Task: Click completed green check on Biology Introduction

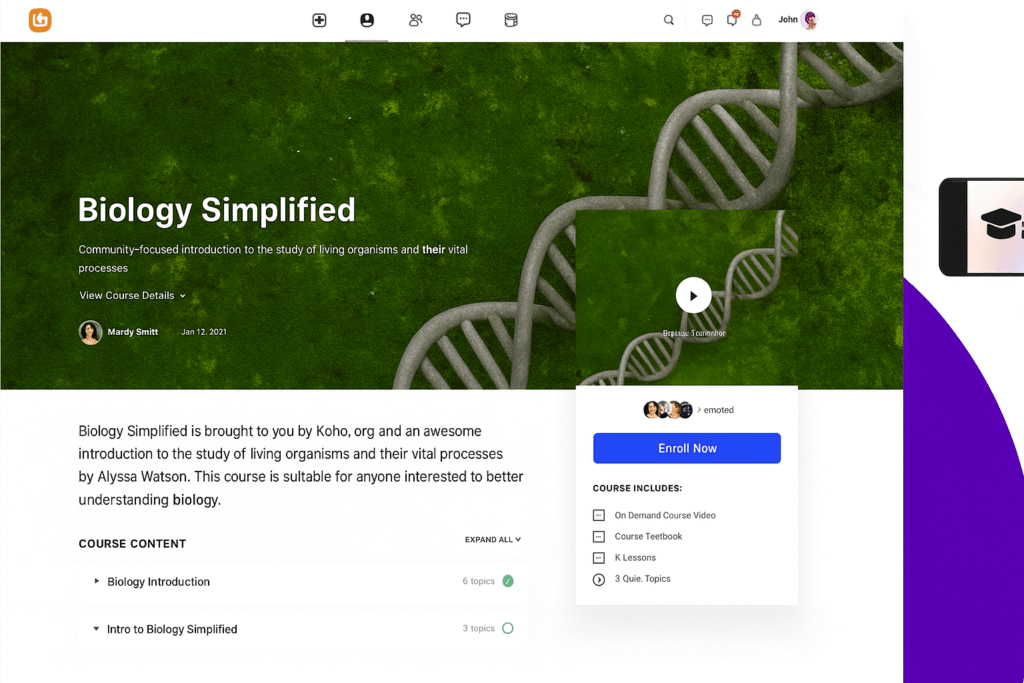Action: coord(508,581)
